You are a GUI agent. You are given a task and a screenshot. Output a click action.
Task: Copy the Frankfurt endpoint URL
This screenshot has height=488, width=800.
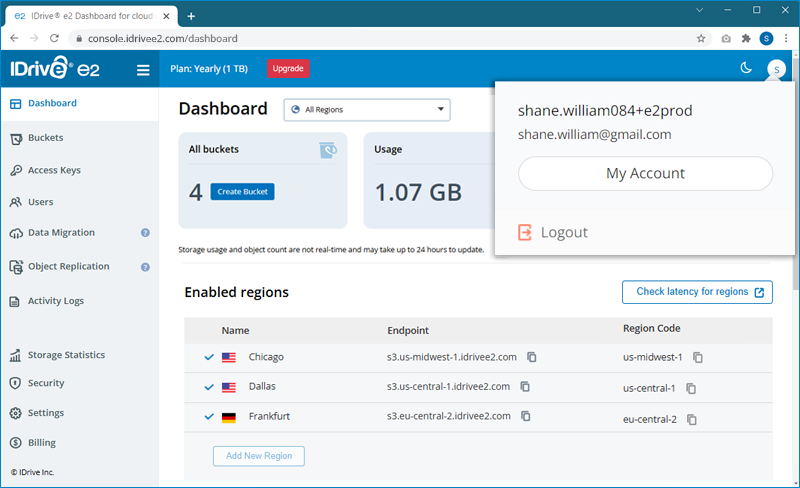pos(526,417)
